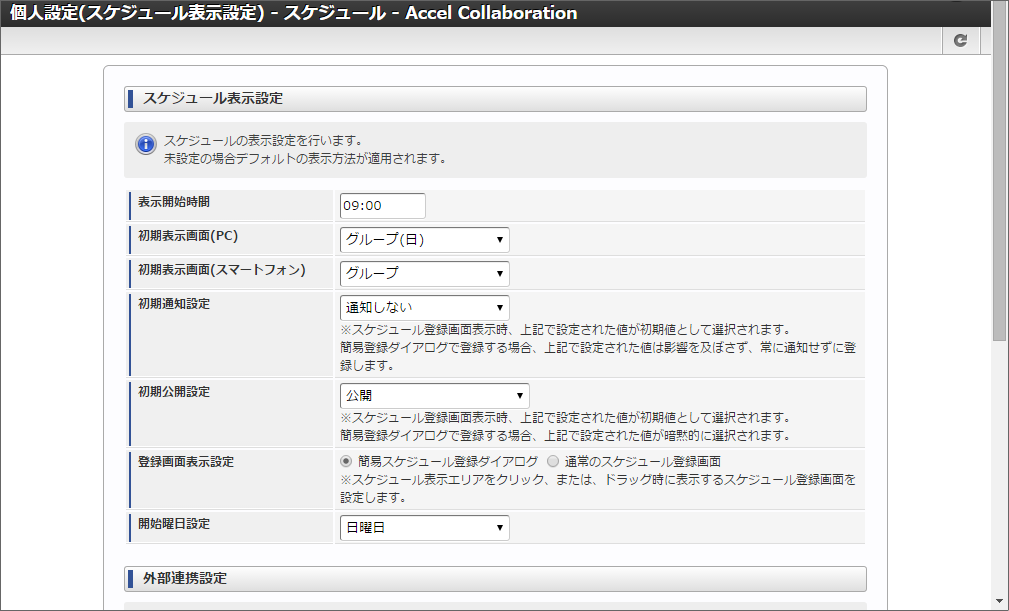Select the 簡易スケジュール登録ダイアログ radio button
Screen dimensions: 1009x611
pos(346,461)
